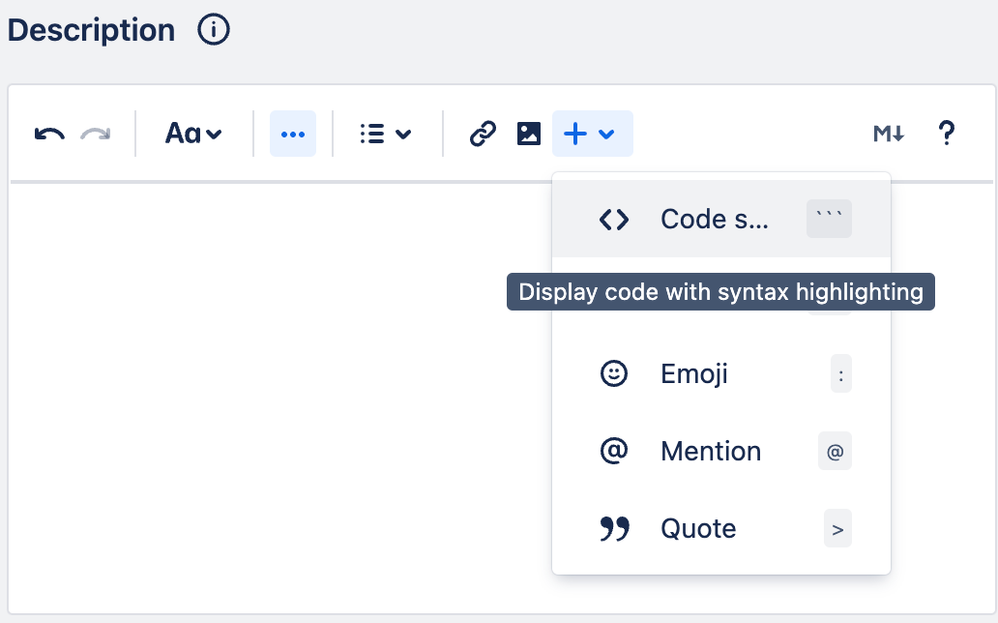Click the undo arrow icon
This screenshot has height=623, width=998.
click(x=50, y=134)
